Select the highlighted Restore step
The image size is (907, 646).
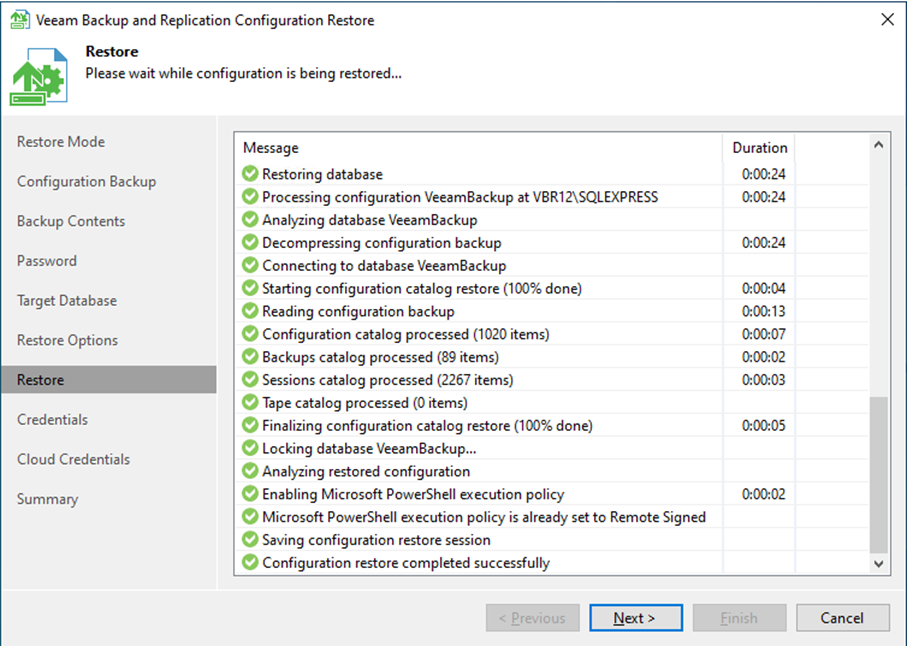click(109, 380)
